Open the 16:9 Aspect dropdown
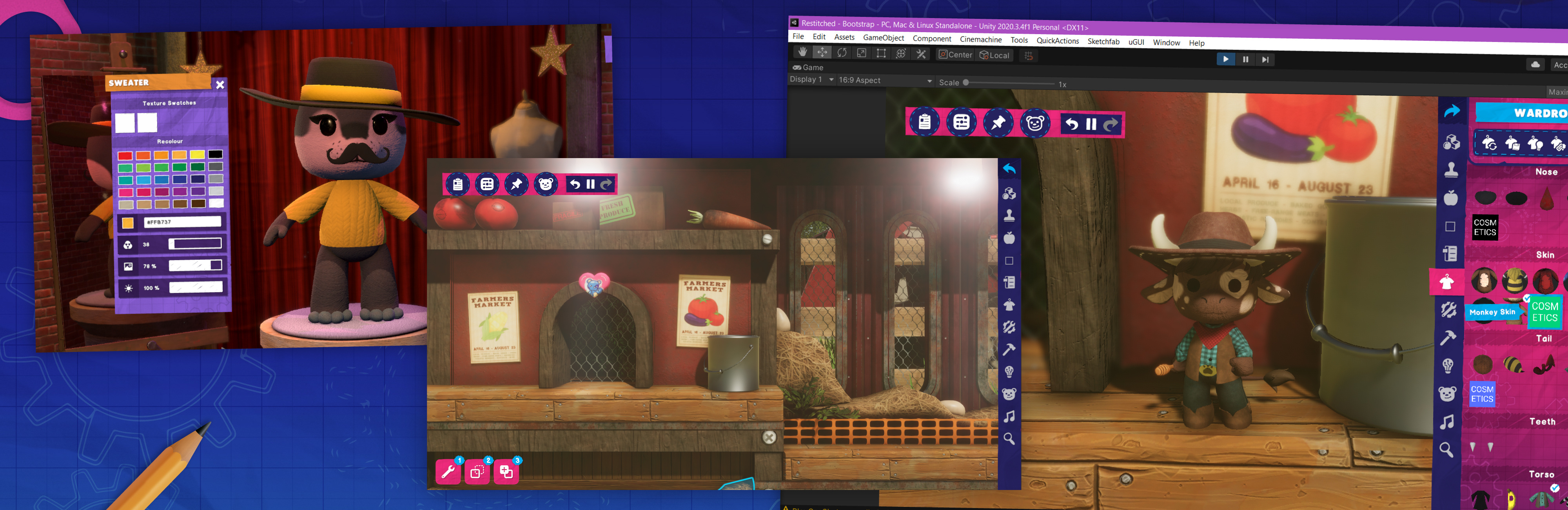 885,80
